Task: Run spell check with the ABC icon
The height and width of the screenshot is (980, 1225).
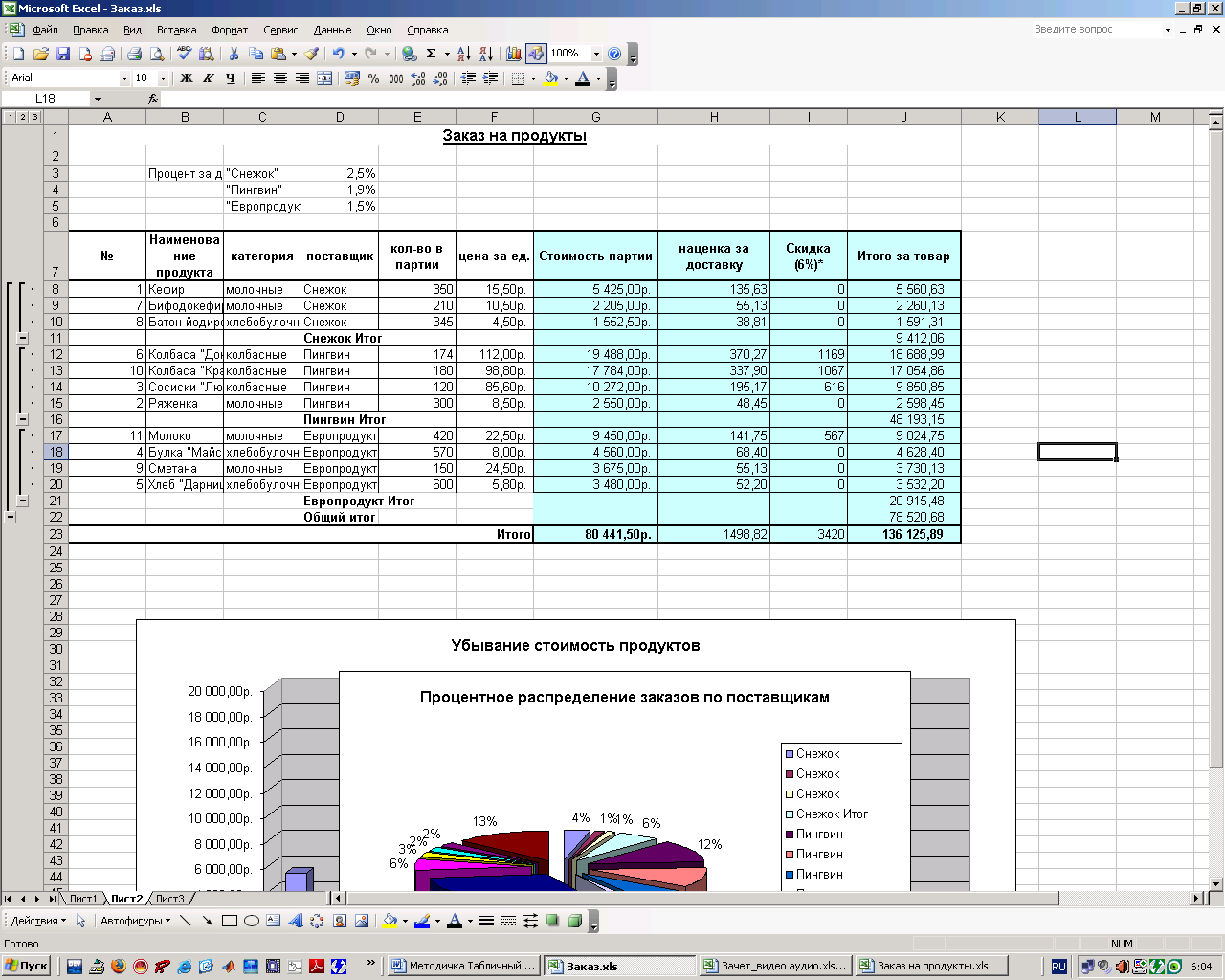Action: click(x=185, y=54)
